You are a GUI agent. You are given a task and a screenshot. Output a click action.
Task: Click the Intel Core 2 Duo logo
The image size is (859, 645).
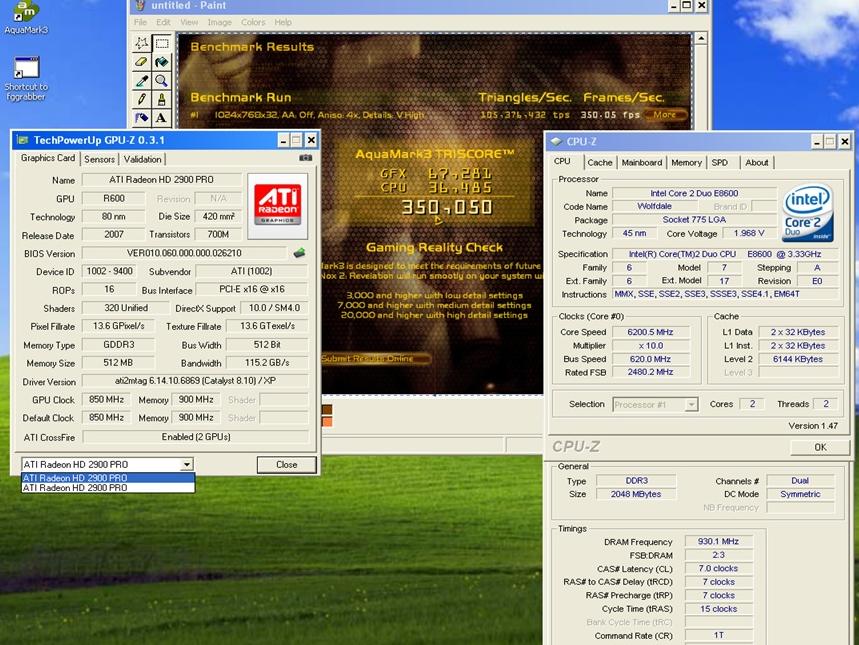(808, 214)
